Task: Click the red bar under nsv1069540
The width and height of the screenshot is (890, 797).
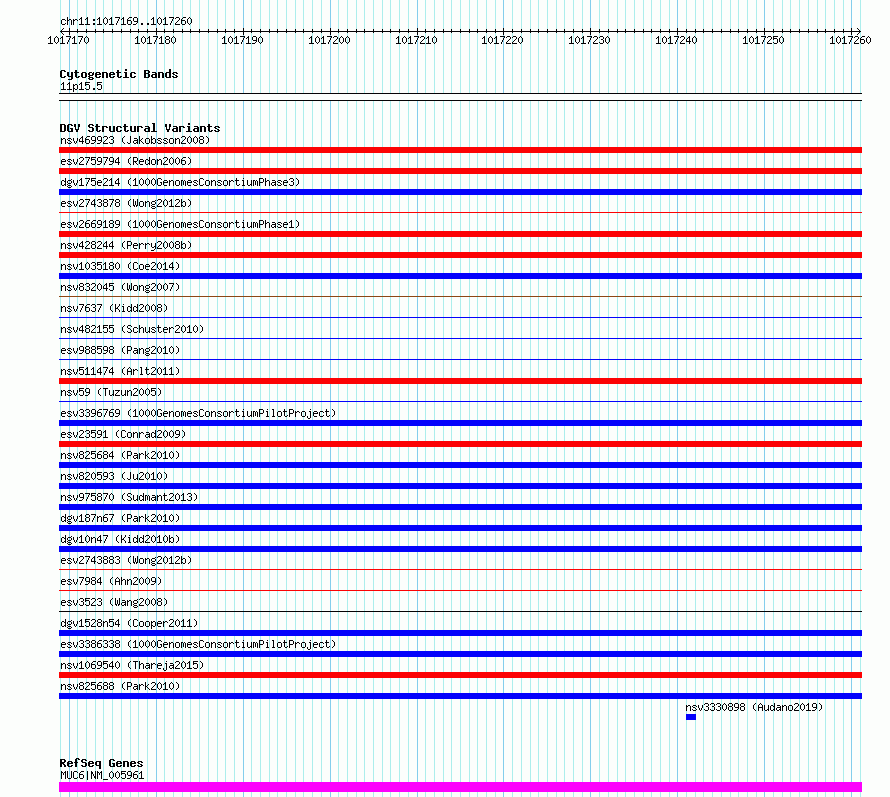Action: 460,675
